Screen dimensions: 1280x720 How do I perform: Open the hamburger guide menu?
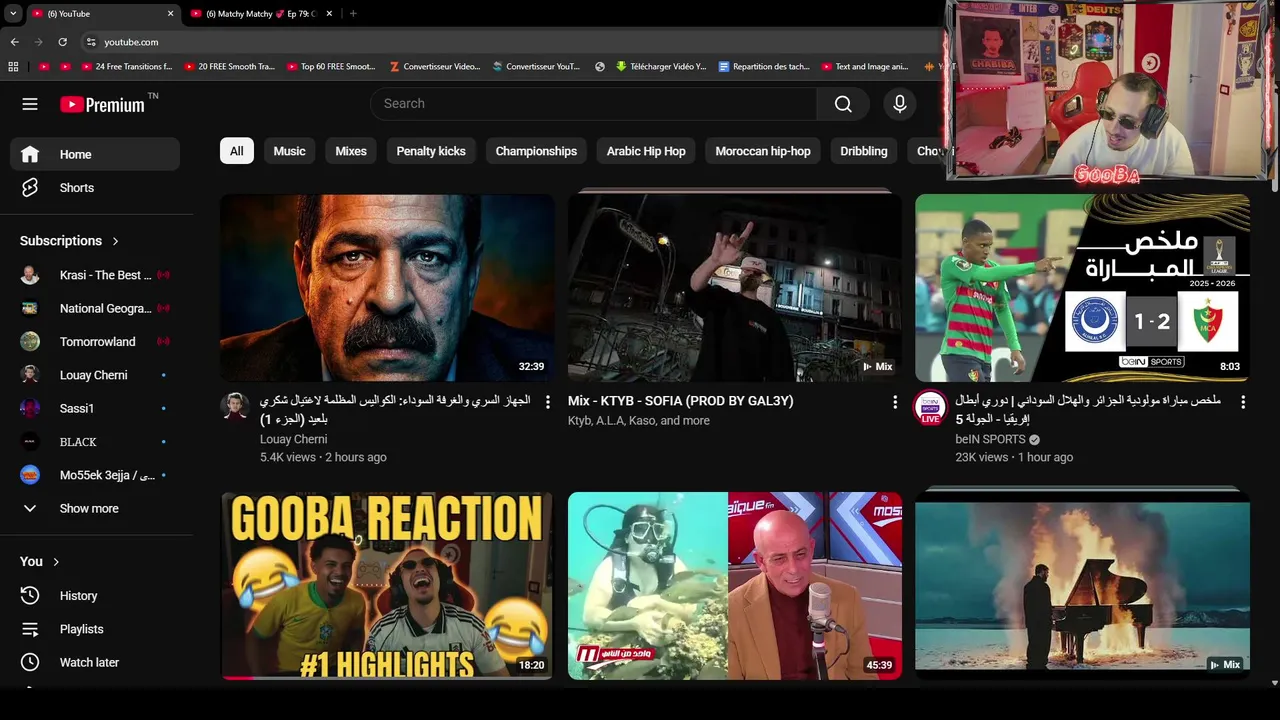point(30,104)
